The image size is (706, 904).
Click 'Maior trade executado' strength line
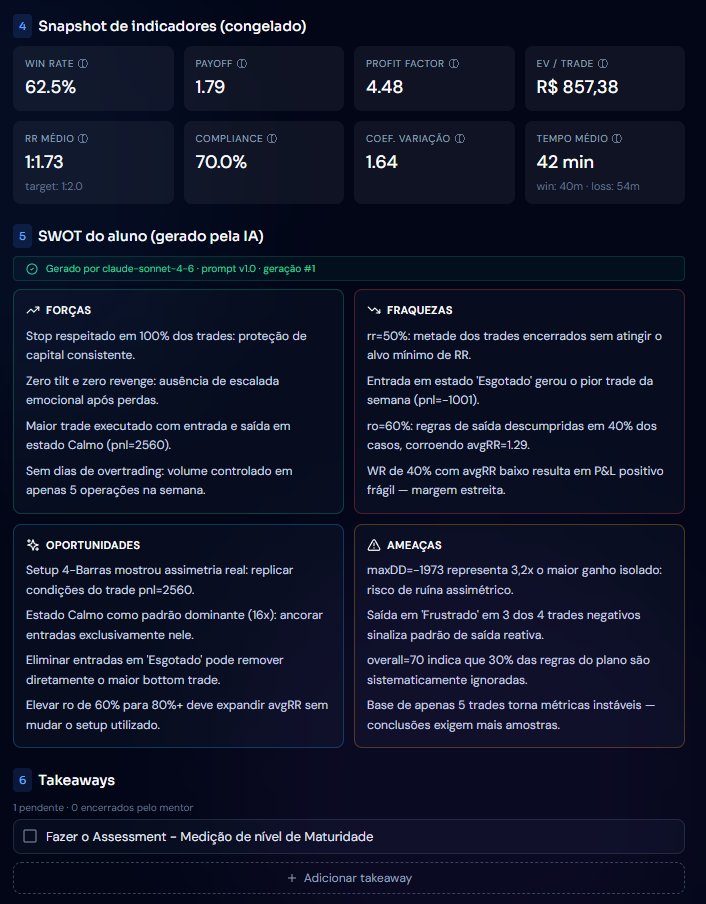pyautogui.click(x=158, y=435)
